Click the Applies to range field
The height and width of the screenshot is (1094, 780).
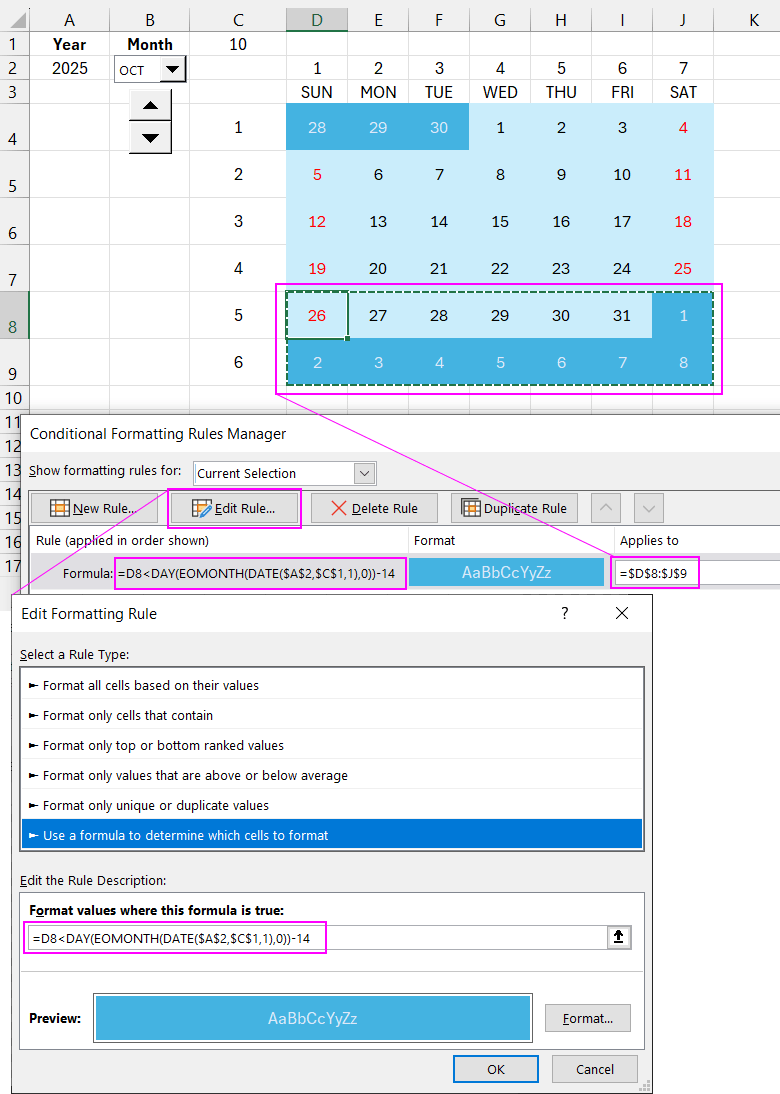pos(698,573)
